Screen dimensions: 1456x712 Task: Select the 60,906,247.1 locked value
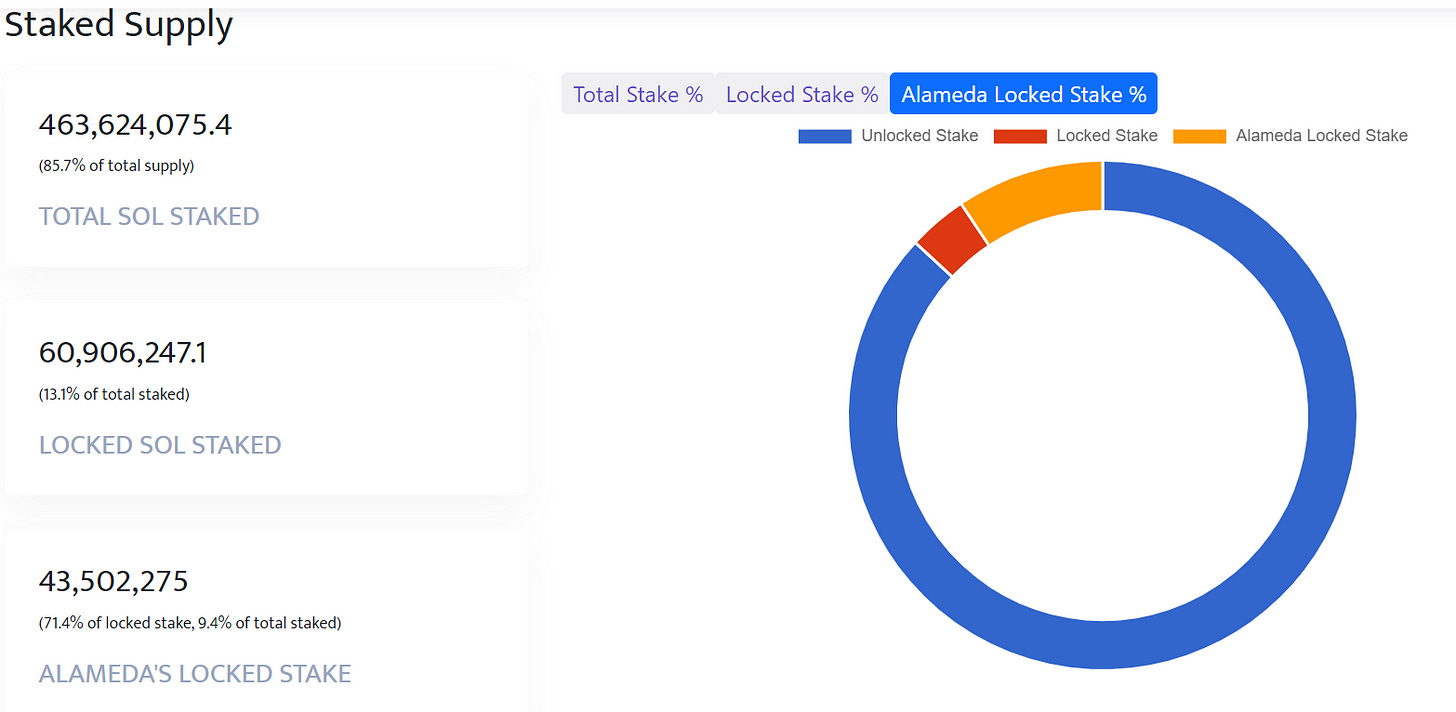click(x=123, y=353)
